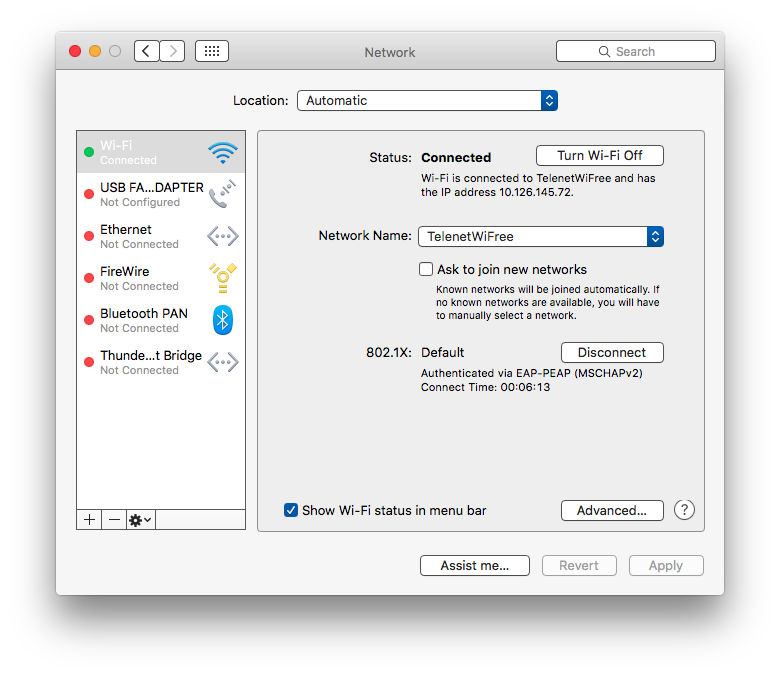Remove selected service with minus button
780x675 pixels.
(x=114, y=520)
